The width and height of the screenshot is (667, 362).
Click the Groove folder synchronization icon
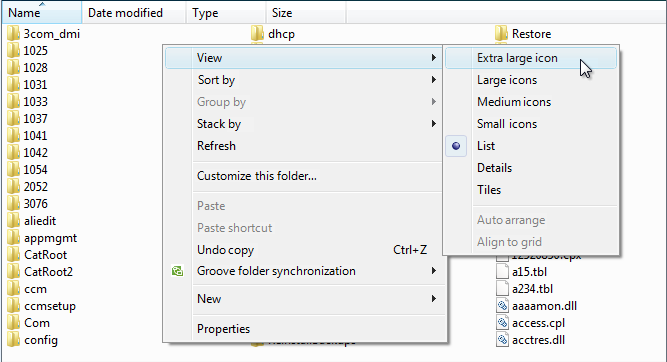(177, 271)
